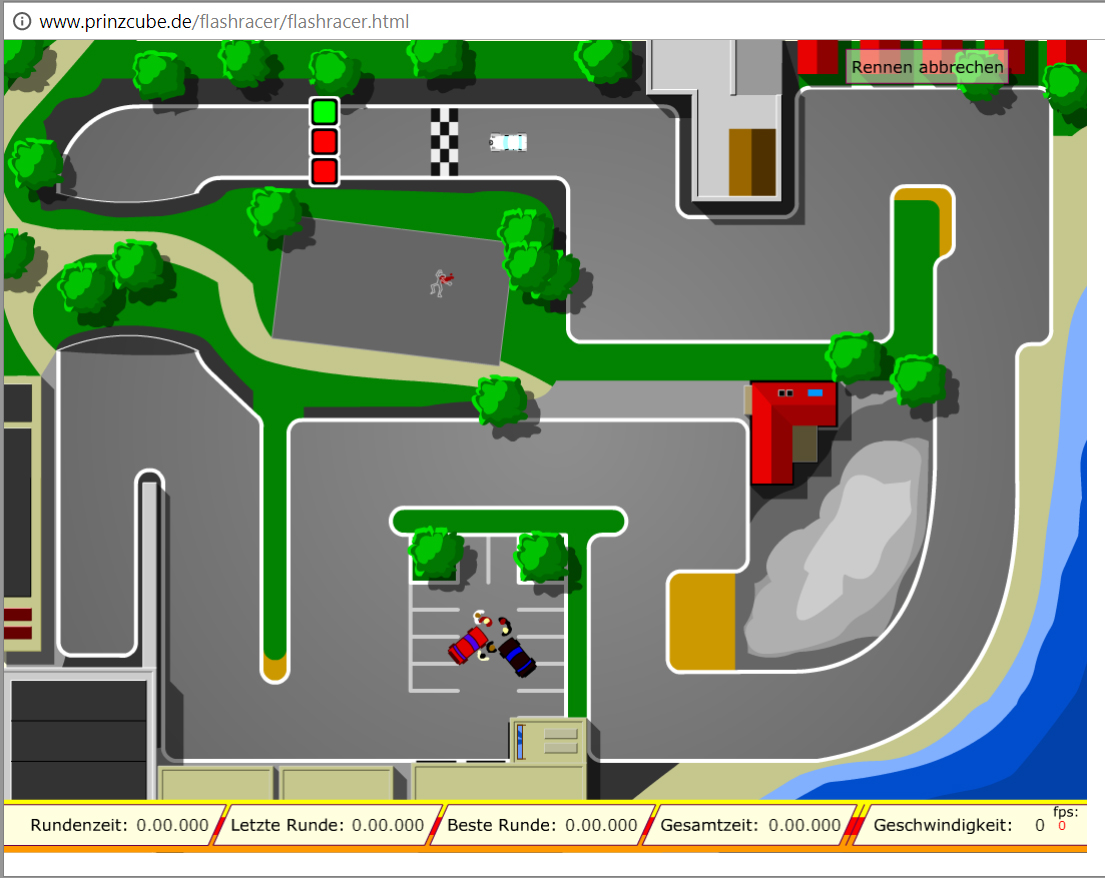The image size is (1105, 878).
Task: Click the Rennen abbrechen button
Action: (x=927, y=67)
